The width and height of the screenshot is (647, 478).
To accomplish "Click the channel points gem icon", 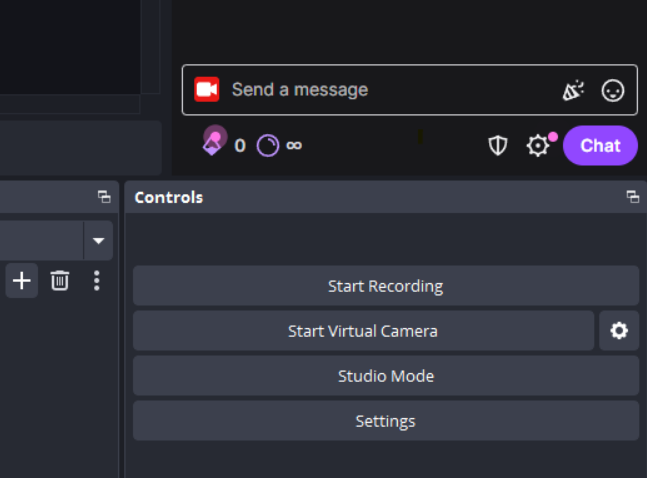I will click(x=214, y=140).
